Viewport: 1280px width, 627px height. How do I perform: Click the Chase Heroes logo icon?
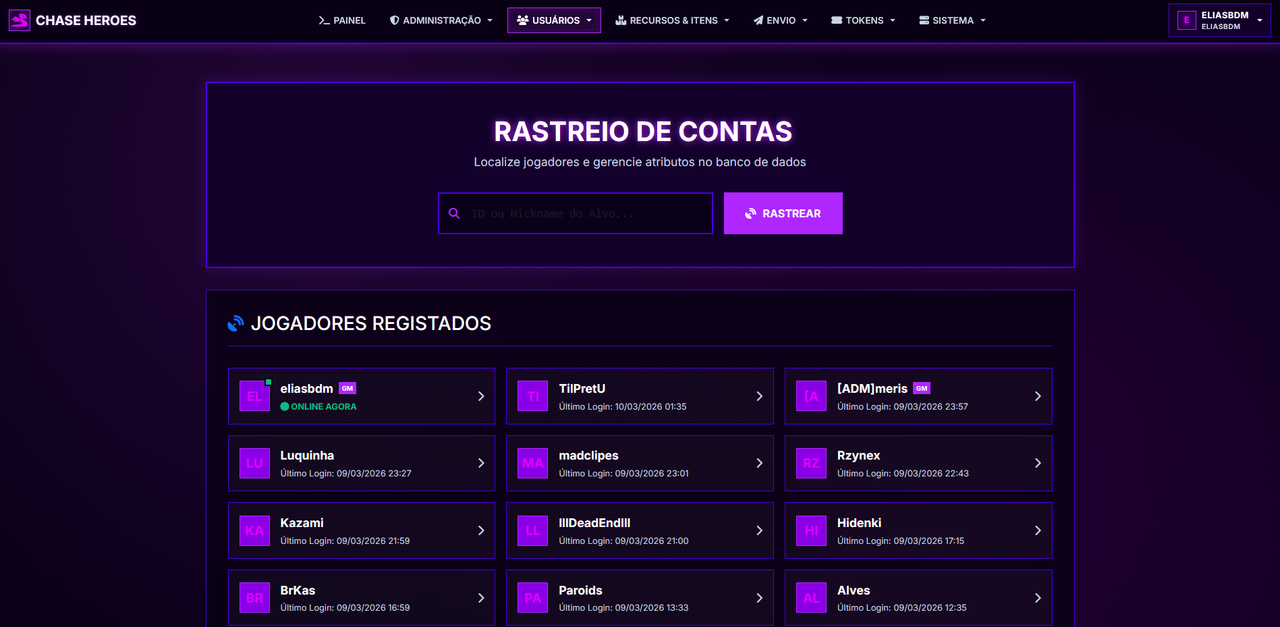[20, 20]
